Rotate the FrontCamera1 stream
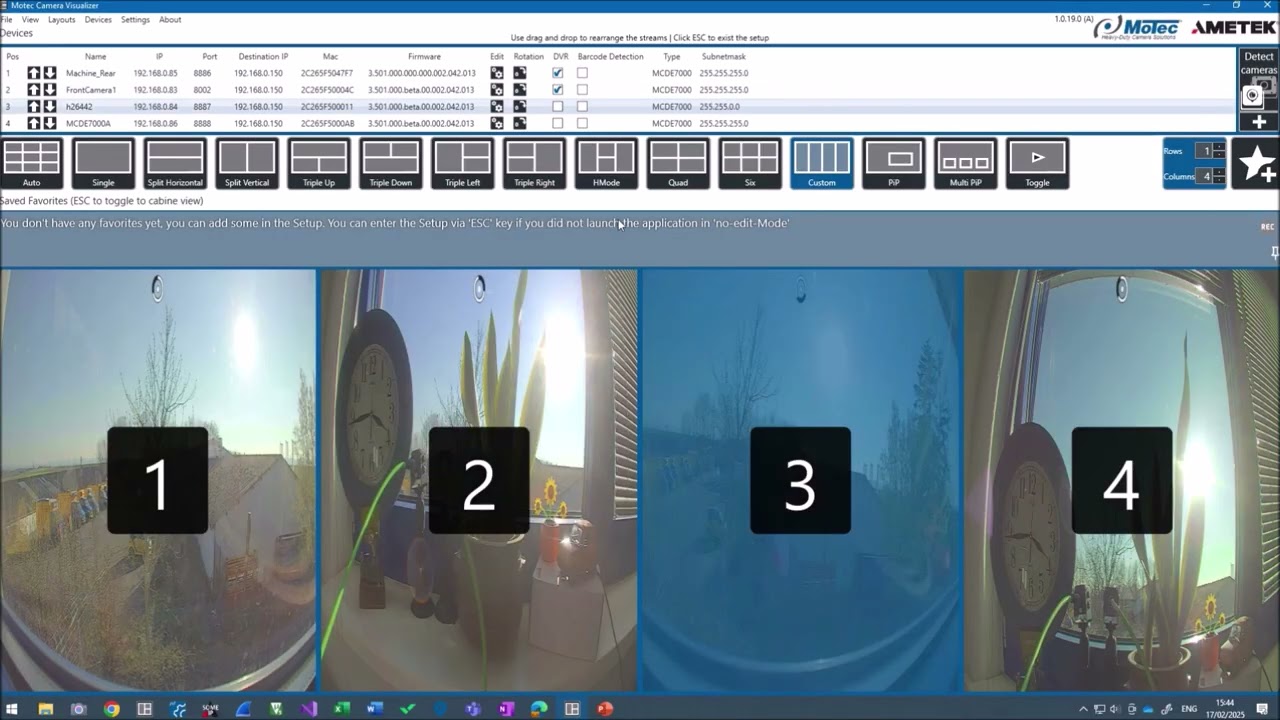This screenshot has width=1280, height=720. (x=520, y=90)
